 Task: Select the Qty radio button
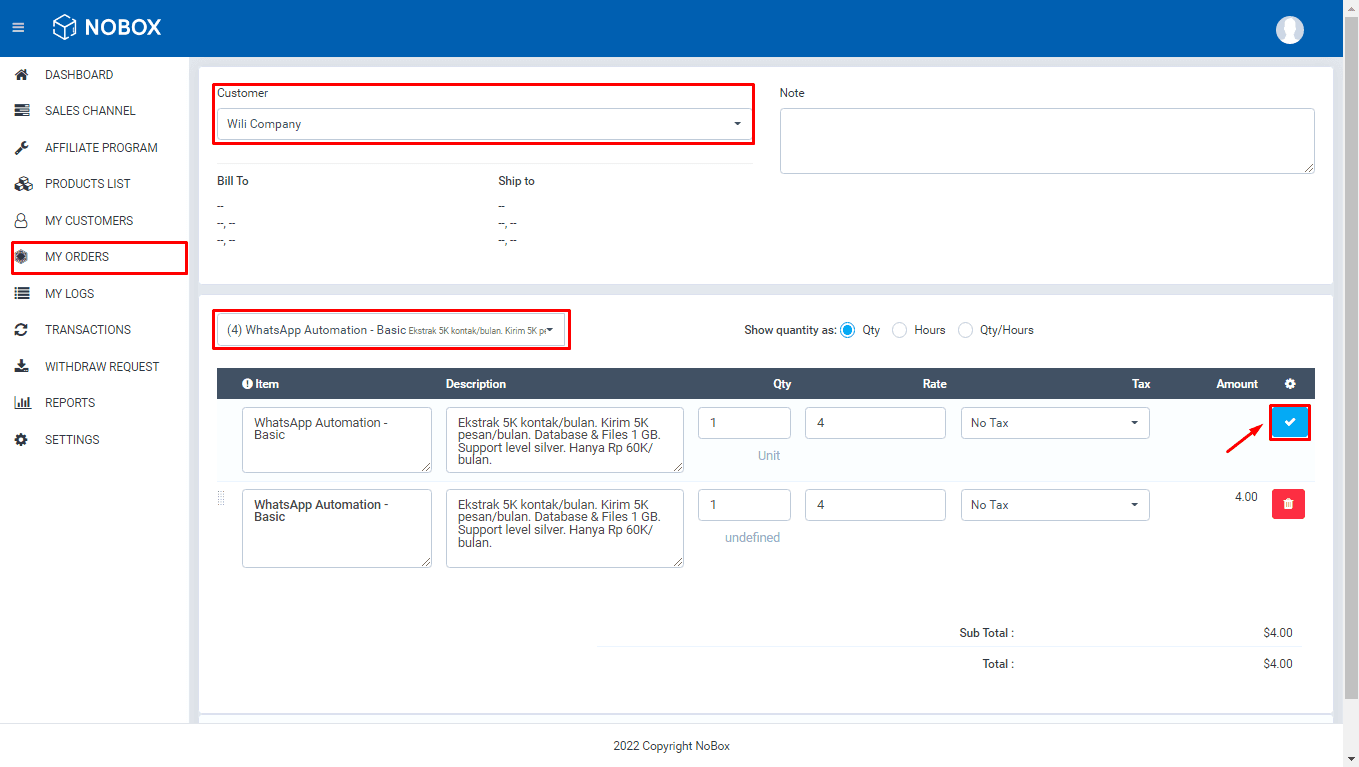point(848,329)
